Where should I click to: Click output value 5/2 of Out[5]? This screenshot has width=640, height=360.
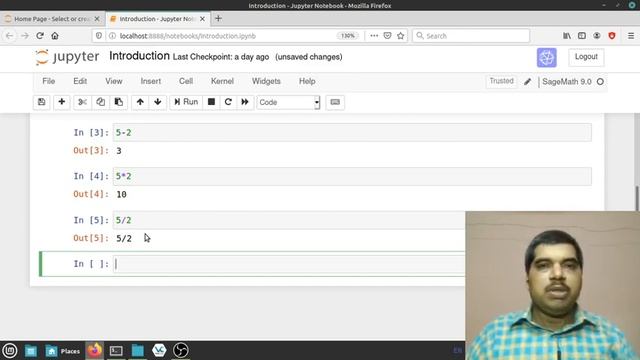(x=124, y=238)
